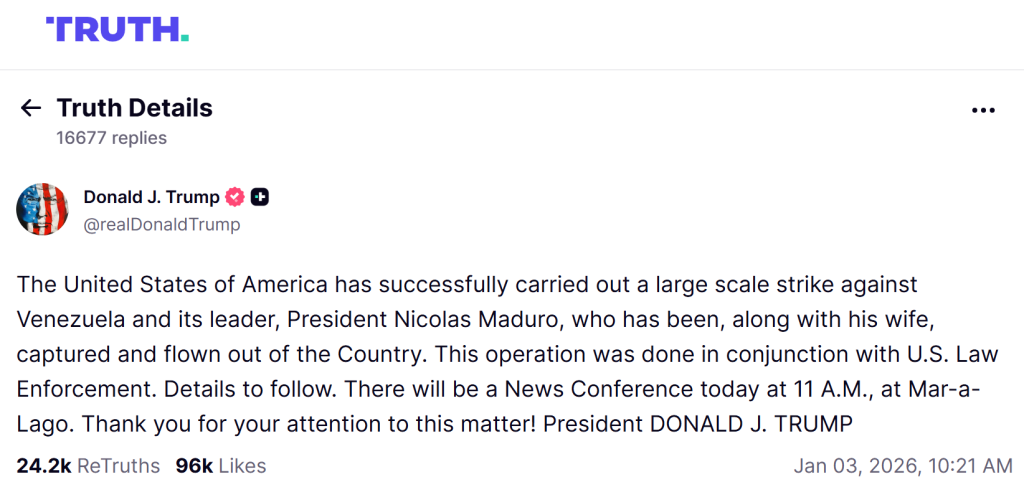Show the 24.2k ReTruths list

click(x=87, y=465)
